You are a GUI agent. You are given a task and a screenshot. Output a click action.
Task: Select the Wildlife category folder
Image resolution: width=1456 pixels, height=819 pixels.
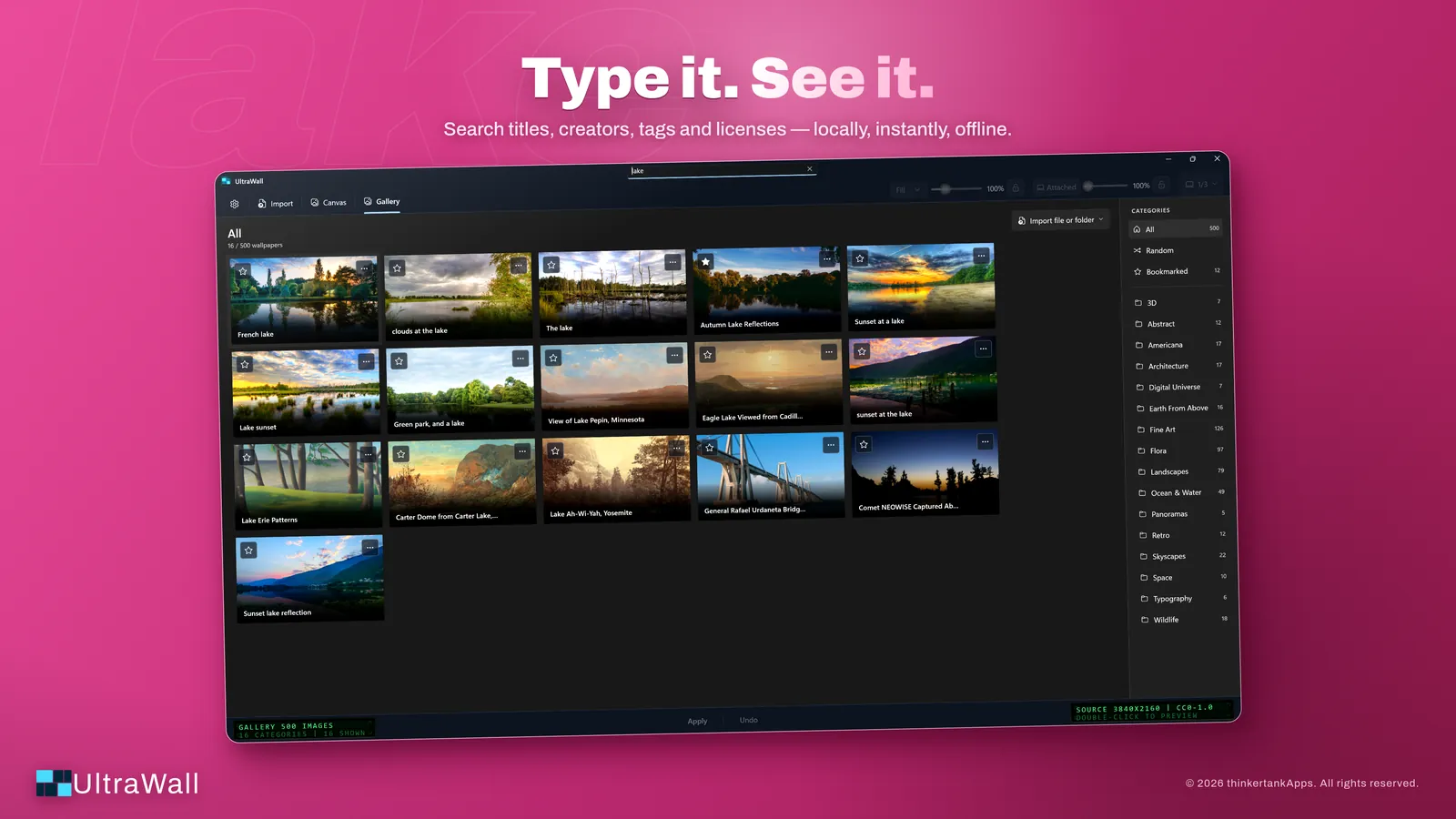(x=1186, y=620)
